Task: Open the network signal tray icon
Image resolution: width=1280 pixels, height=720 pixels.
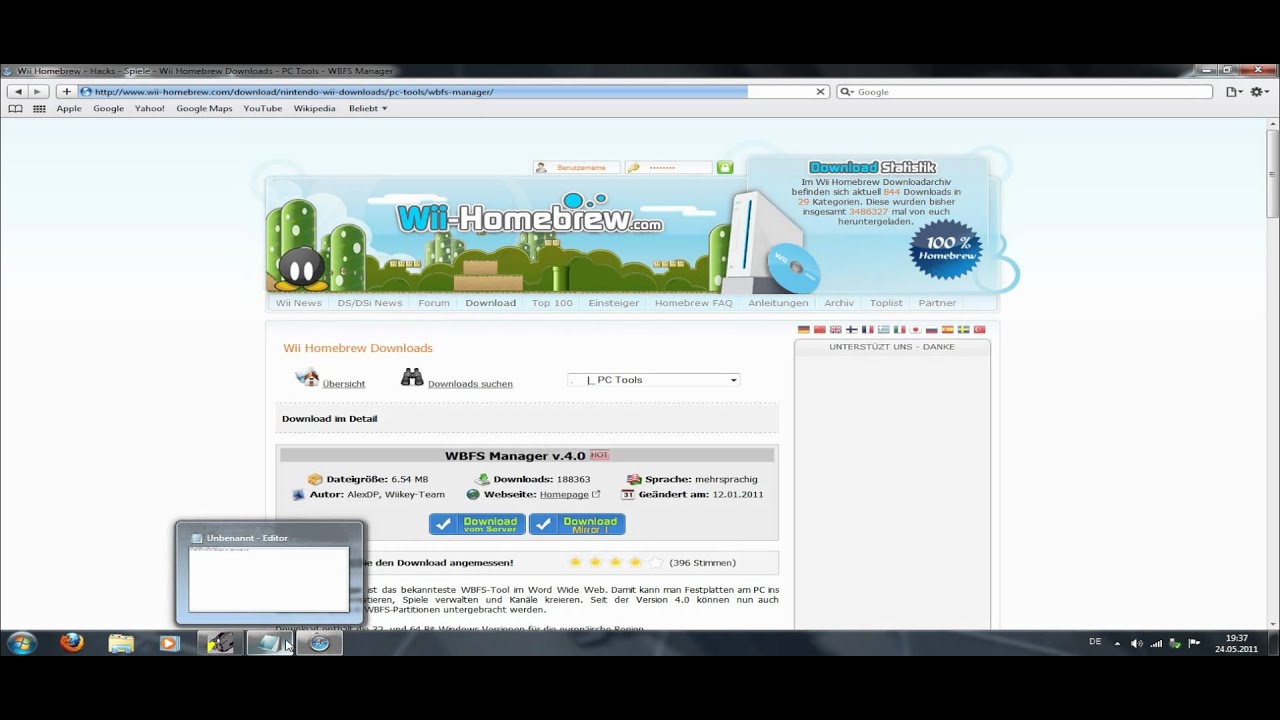Action: pyautogui.click(x=1156, y=643)
